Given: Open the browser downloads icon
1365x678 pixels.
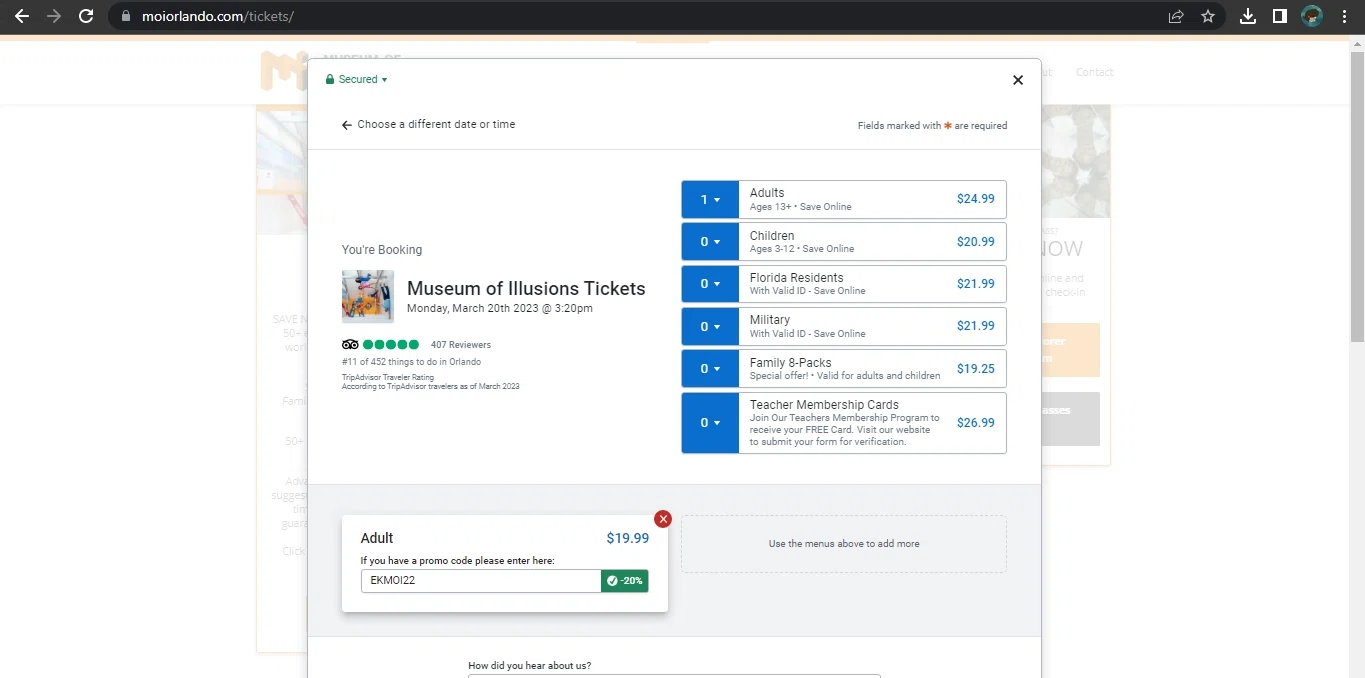Looking at the screenshot, I should pos(1248,16).
